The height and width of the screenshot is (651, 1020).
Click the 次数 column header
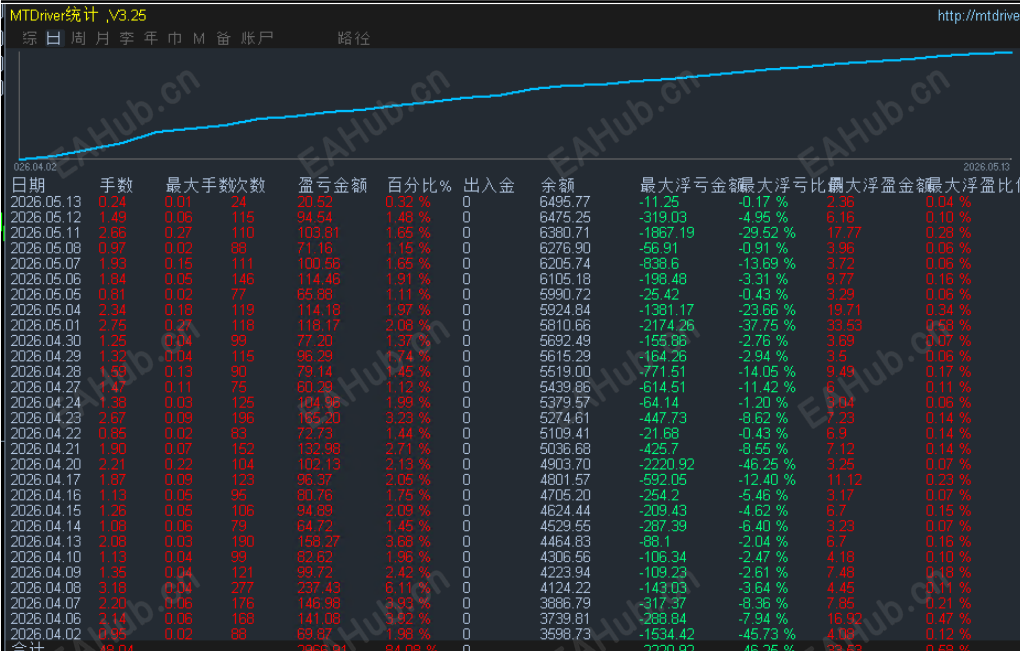pos(250,185)
